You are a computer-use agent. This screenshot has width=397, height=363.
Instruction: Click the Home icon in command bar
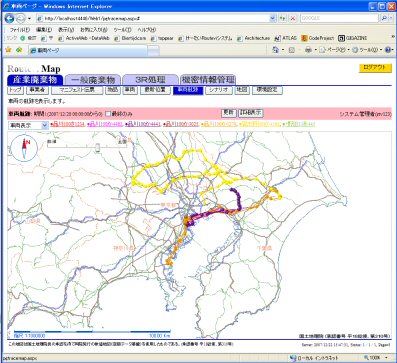[x=275, y=50]
